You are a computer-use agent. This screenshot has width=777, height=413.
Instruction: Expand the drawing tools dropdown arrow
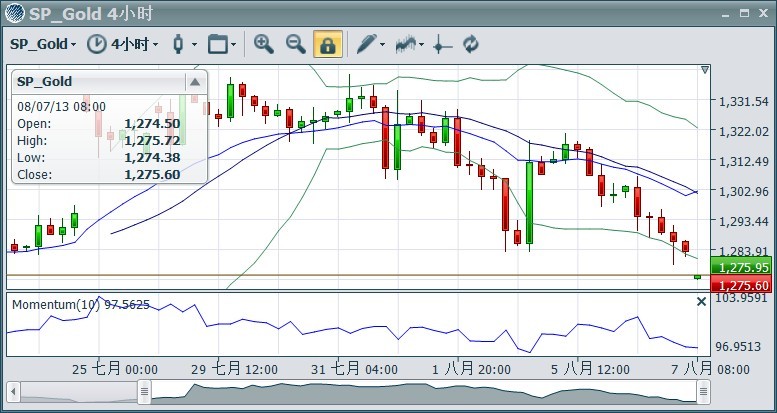coord(383,45)
